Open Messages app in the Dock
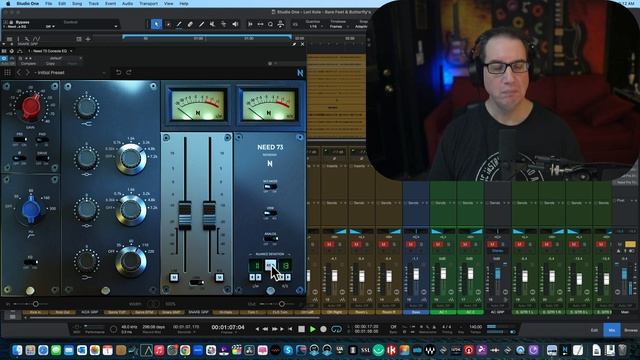This screenshot has width=640, height=360. (56, 350)
